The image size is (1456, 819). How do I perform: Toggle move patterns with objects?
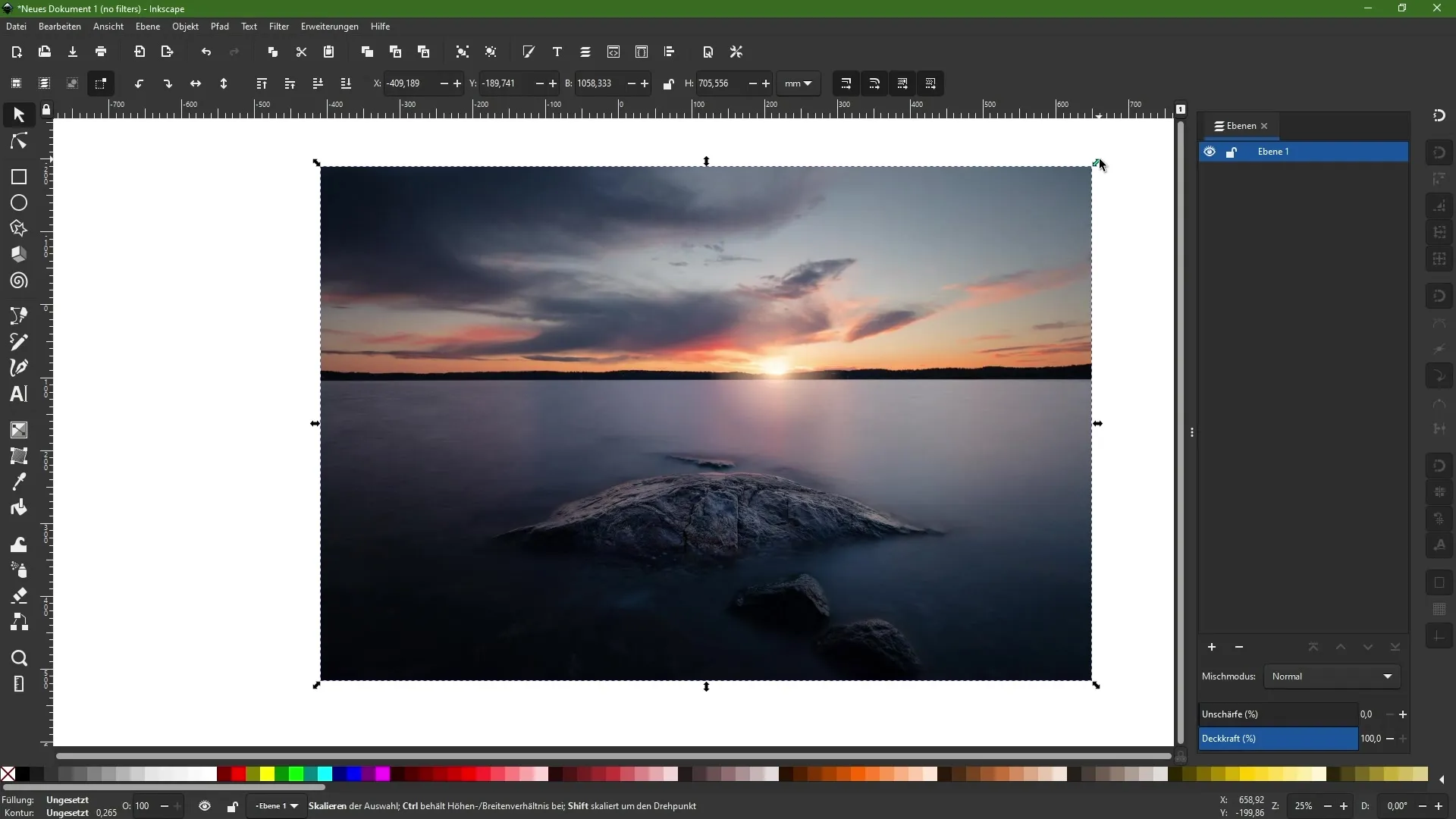[x=930, y=83]
